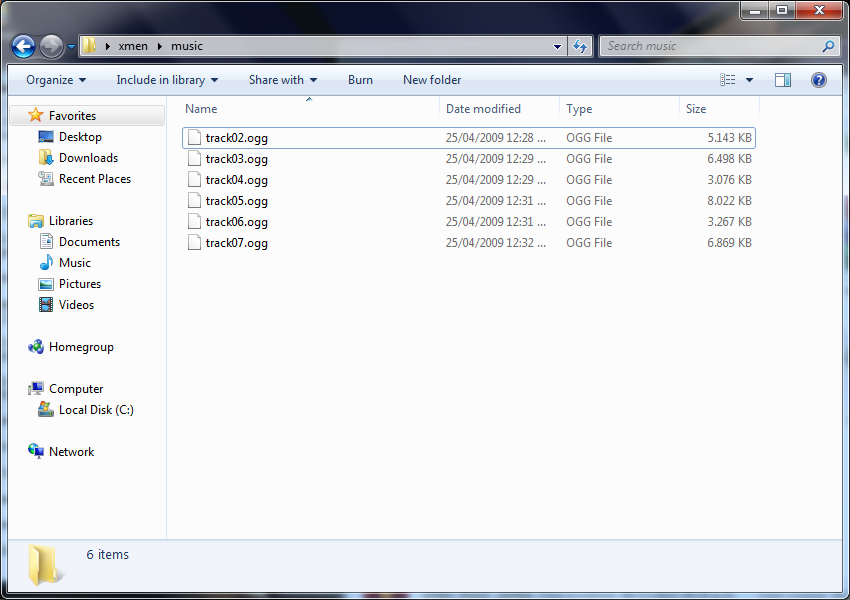Open the view options dropdown arrow
Image resolution: width=850 pixels, height=600 pixels.
[750, 80]
